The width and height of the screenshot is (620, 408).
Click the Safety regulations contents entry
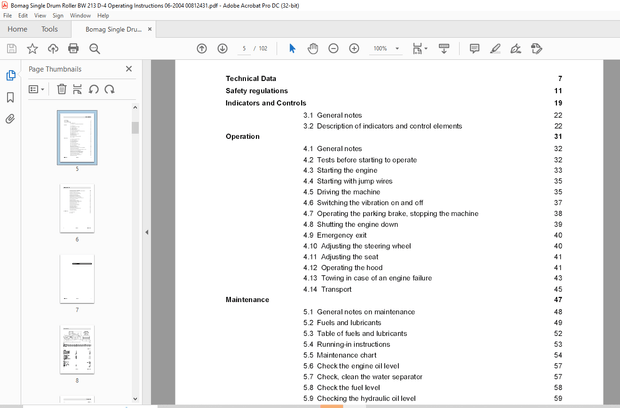coord(257,91)
